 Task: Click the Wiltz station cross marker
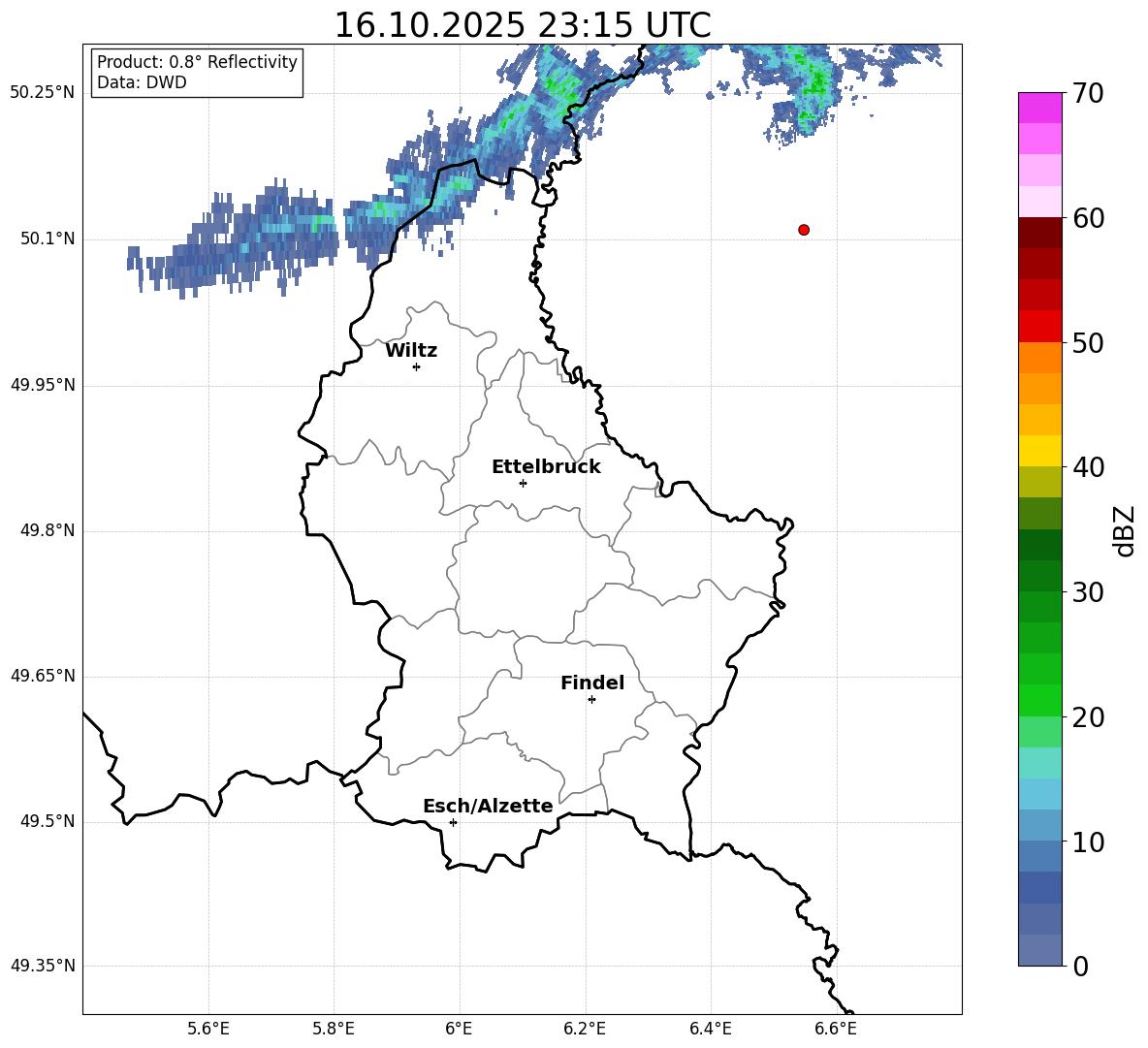(x=417, y=366)
